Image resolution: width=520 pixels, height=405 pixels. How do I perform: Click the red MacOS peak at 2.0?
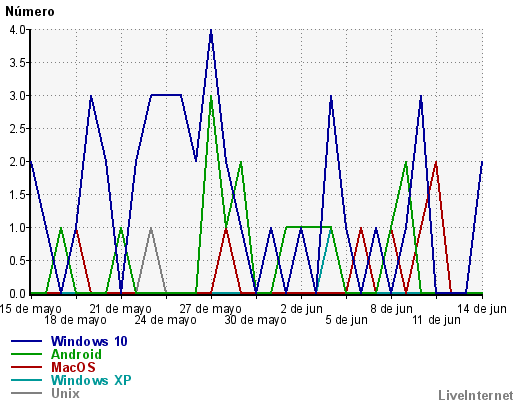point(436,163)
